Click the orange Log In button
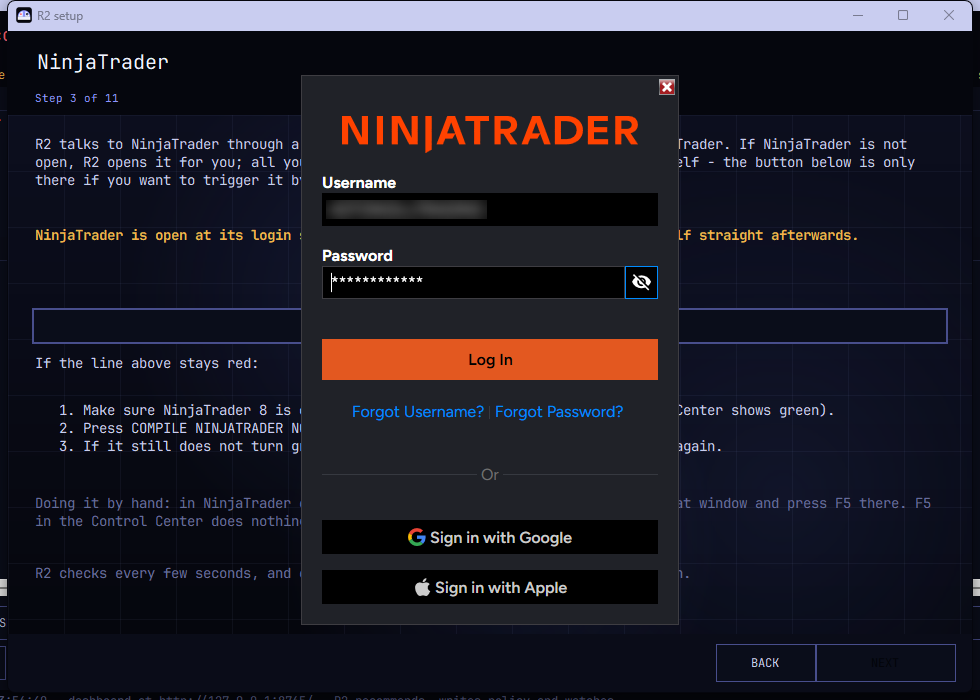This screenshot has height=700, width=980. 489,359
